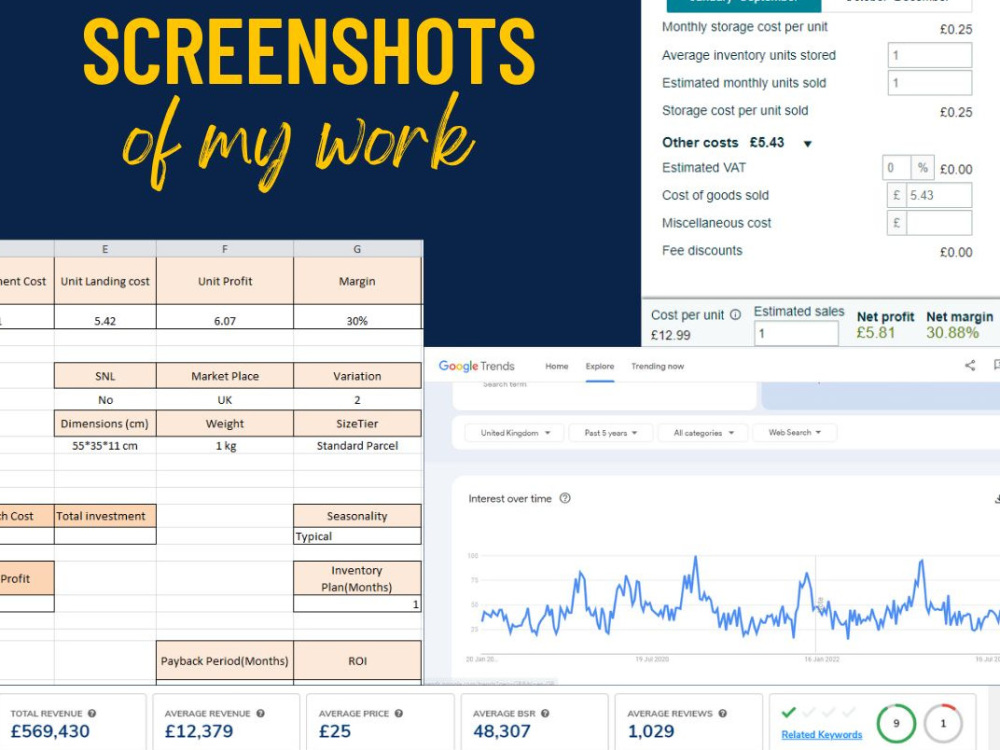
Task: Click the Unit Landing cost header cell
Action: pos(105,281)
